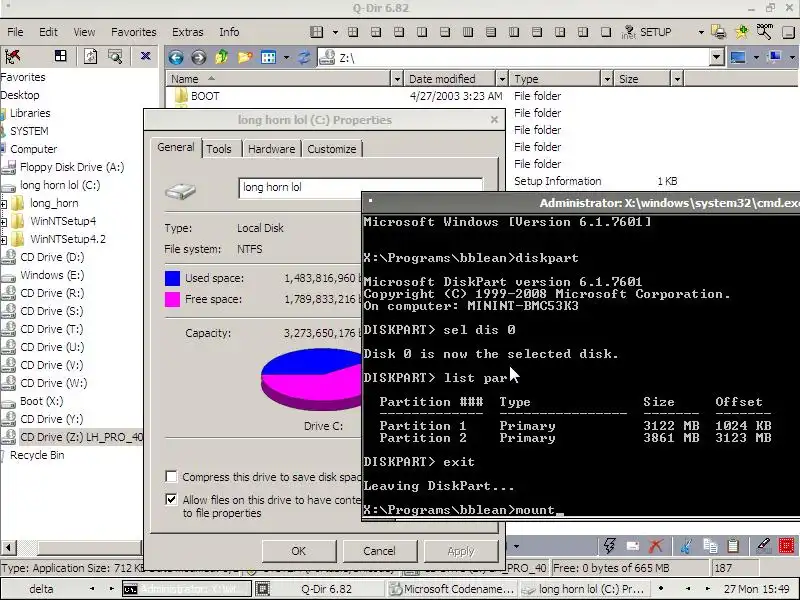Click the blue X icon in left panel toolbar

point(145,56)
